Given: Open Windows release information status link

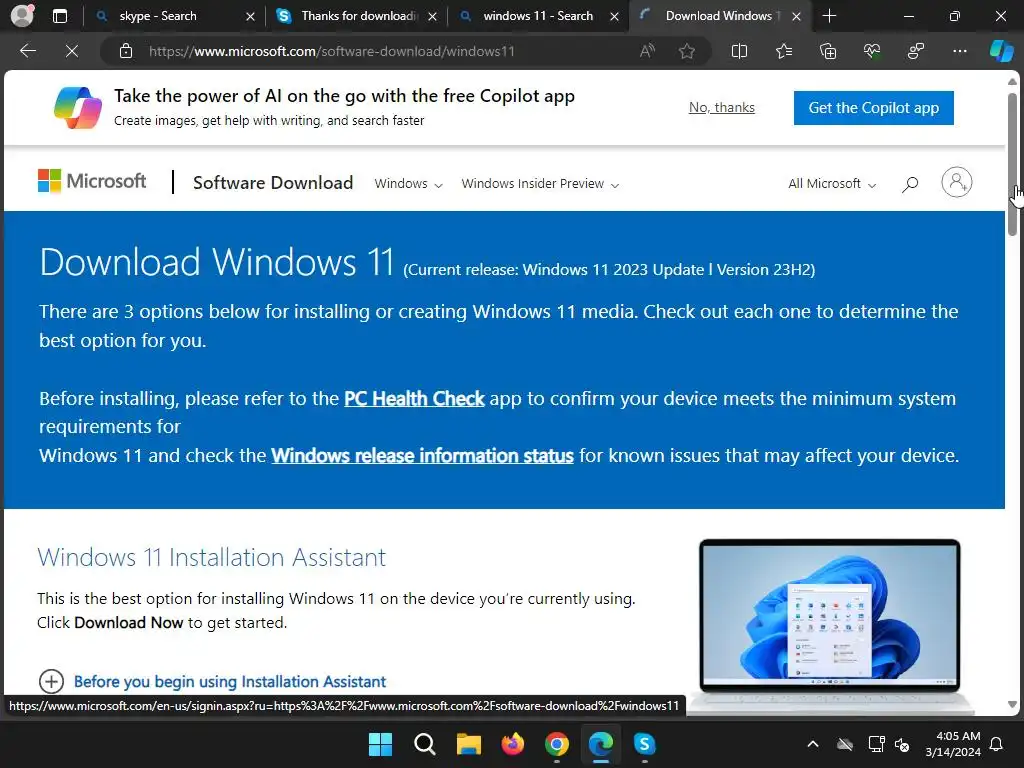Looking at the screenshot, I should coord(422,455).
